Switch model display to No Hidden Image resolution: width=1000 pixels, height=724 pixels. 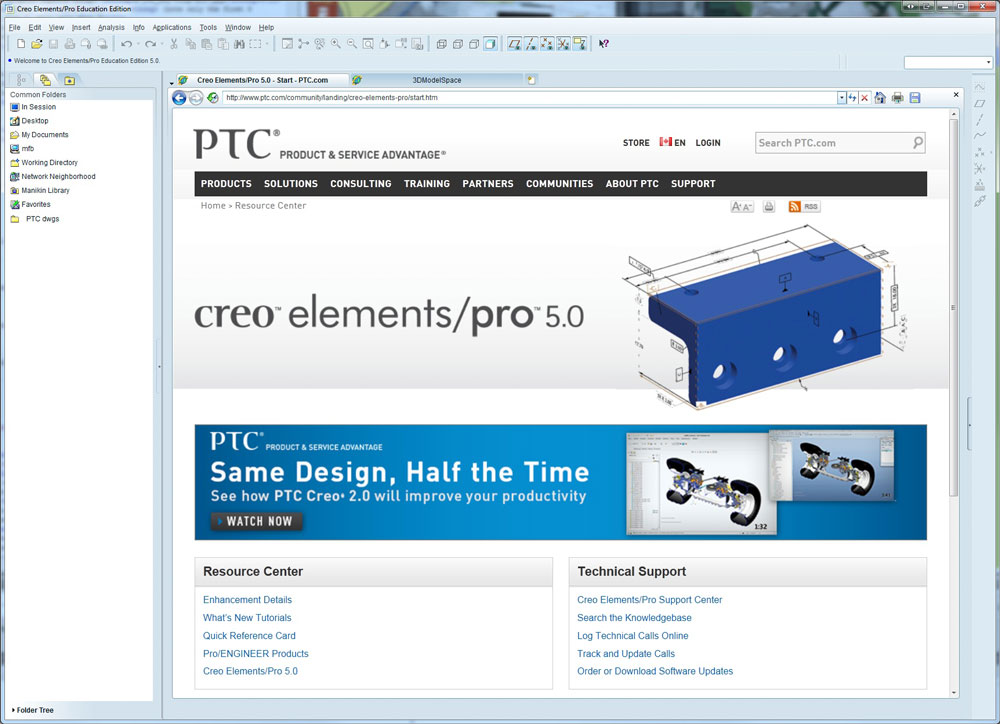click(474, 44)
